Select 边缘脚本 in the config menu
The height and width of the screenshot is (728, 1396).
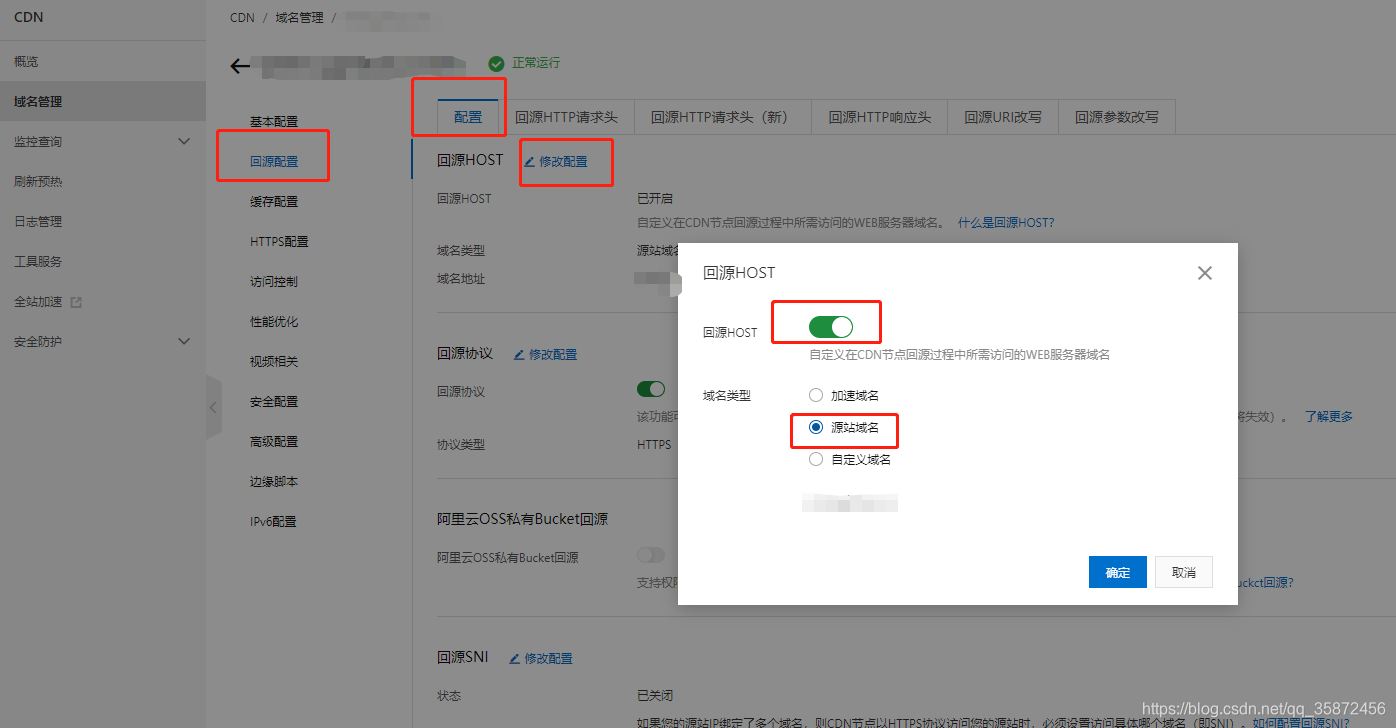click(274, 481)
